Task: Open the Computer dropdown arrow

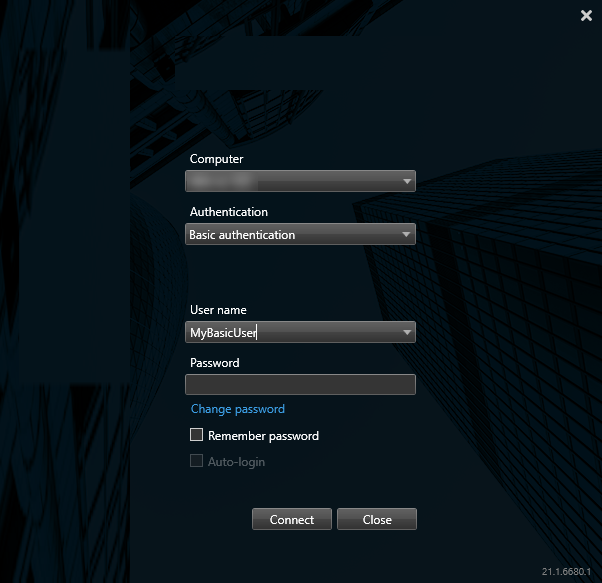Action: (x=407, y=182)
